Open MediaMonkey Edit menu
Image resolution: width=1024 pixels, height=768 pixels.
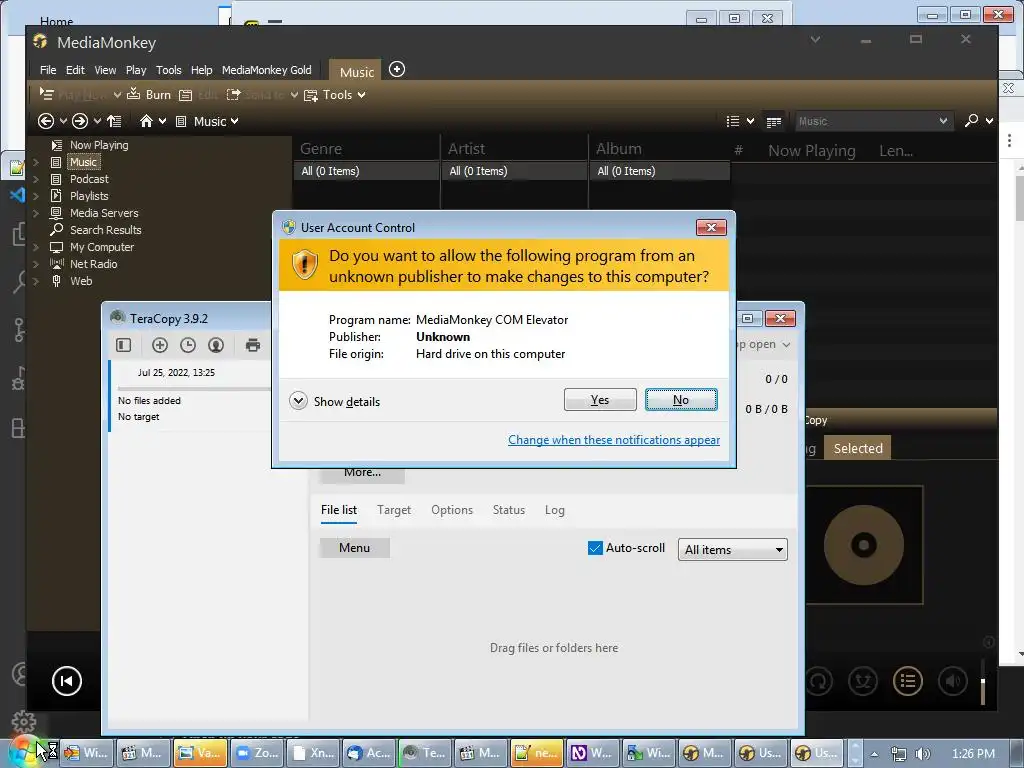click(x=75, y=70)
